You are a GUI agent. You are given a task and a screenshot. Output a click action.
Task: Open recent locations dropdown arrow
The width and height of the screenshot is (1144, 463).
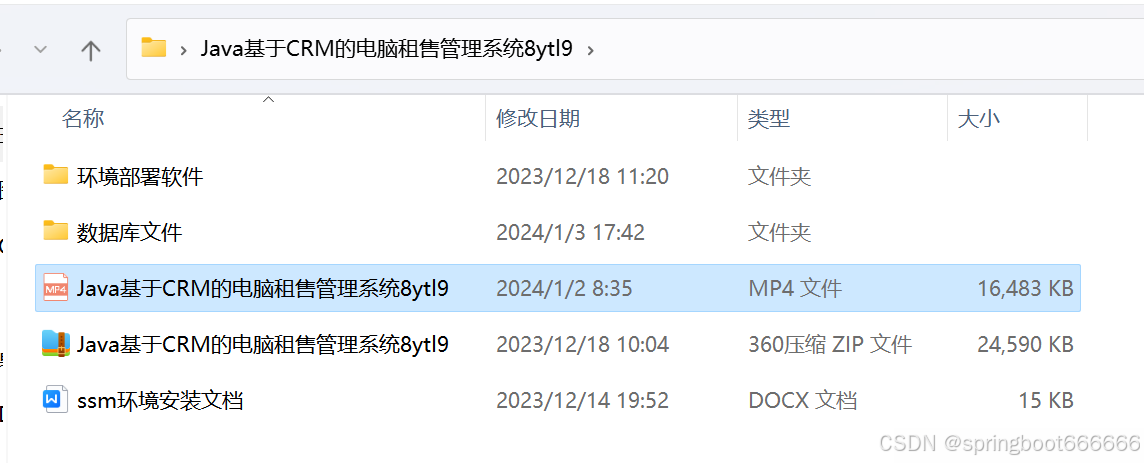click(x=42, y=50)
